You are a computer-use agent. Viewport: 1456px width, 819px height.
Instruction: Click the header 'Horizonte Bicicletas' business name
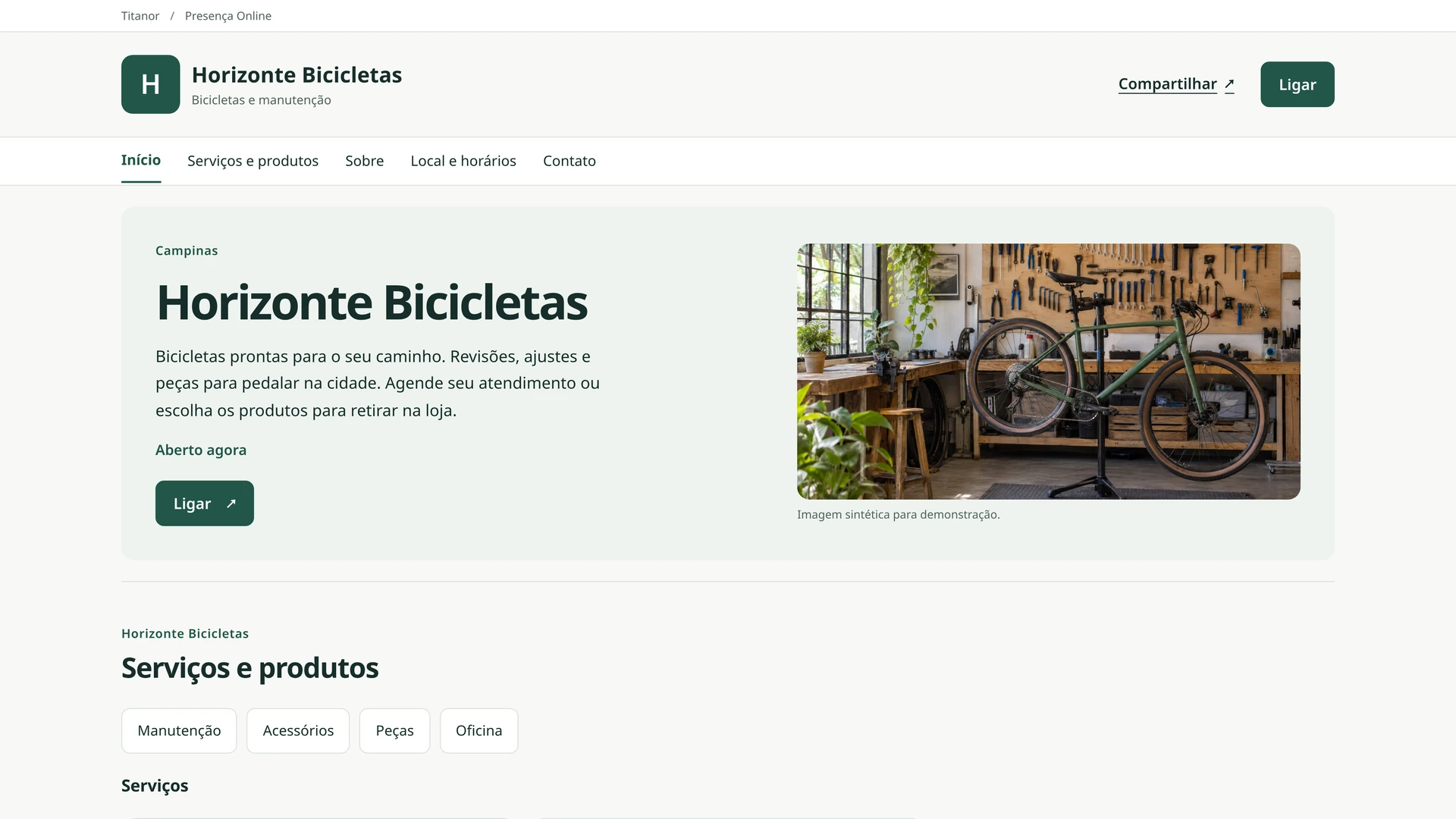click(297, 74)
